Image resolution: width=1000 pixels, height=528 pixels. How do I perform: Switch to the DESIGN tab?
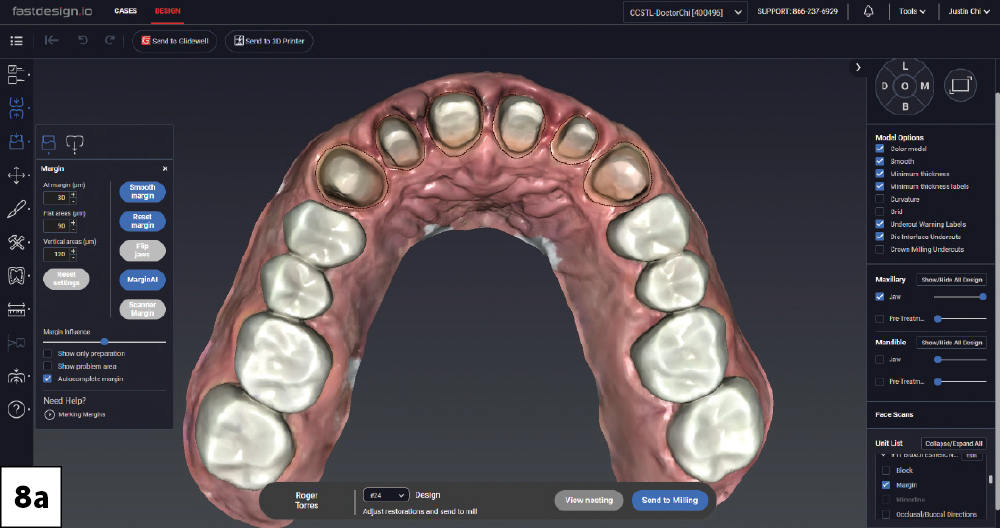[168, 11]
